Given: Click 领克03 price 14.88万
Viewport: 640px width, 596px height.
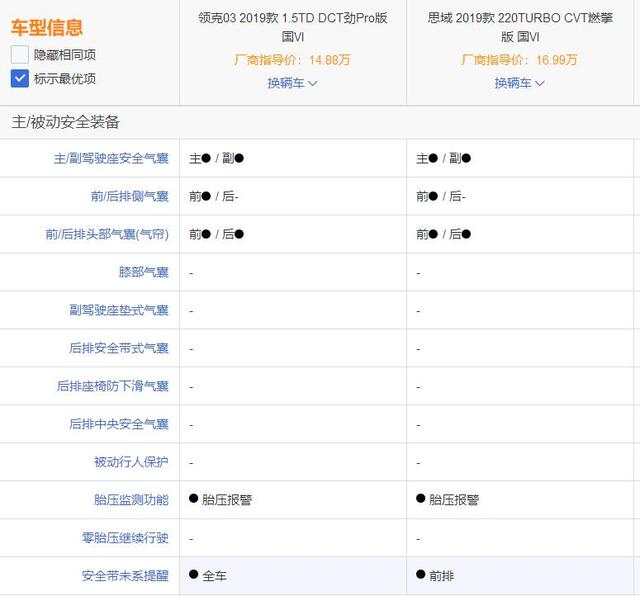Looking at the screenshot, I should point(292,60).
